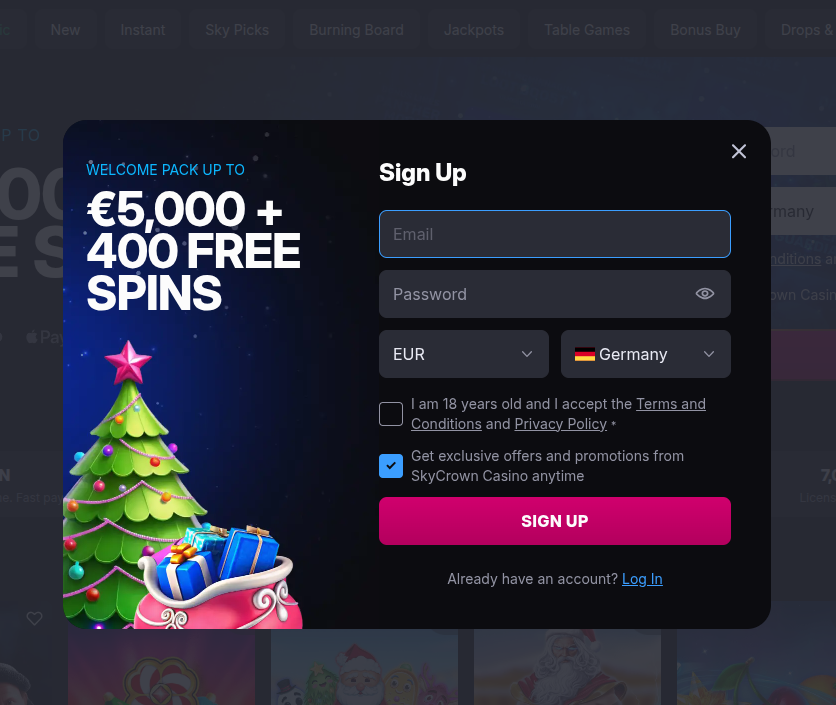Select the Sky Picks category tab
The image size is (836, 705).
click(x=237, y=30)
